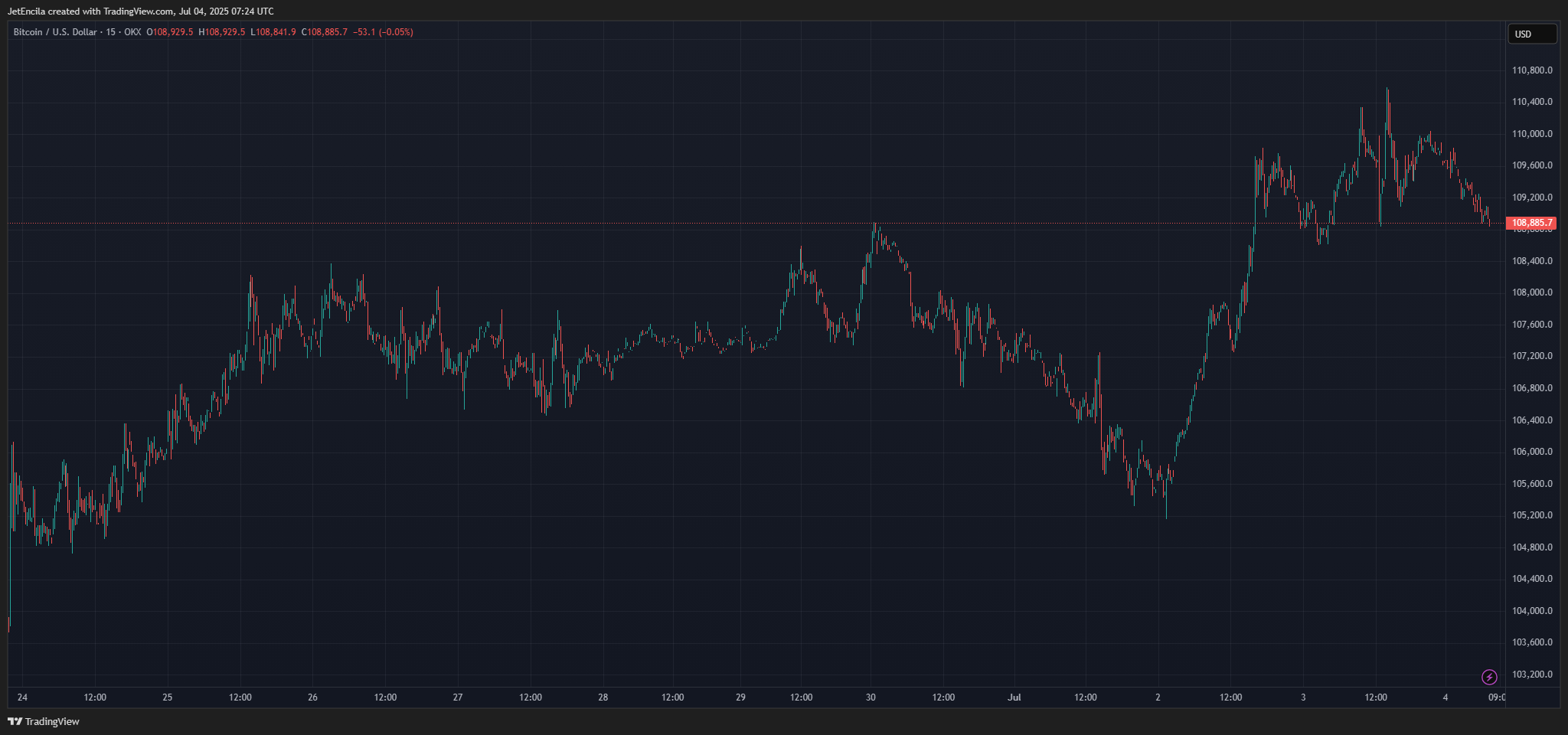Click the 105,200.0 price axis label

pyautogui.click(x=1532, y=515)
